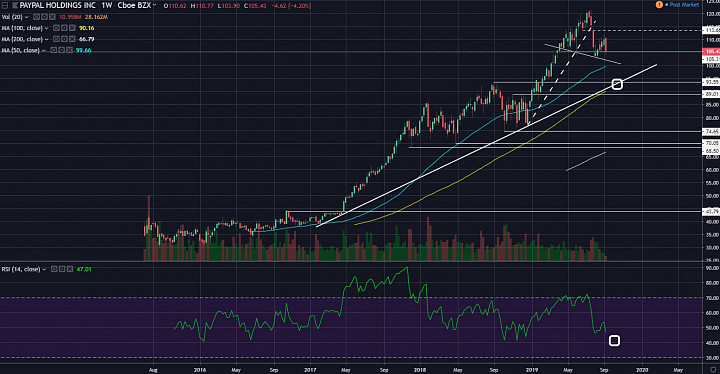Toggle visibility of MA (50, close)
This screenshot has width=720, height=374.
53,50
